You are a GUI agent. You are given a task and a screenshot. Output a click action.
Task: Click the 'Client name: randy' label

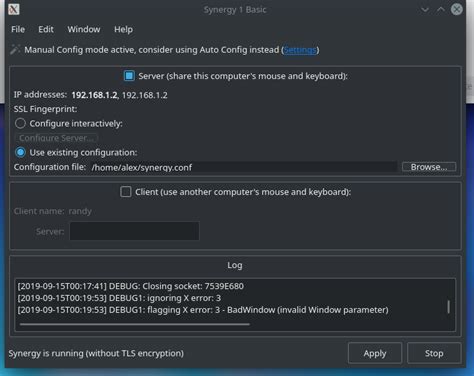[53, 211]
